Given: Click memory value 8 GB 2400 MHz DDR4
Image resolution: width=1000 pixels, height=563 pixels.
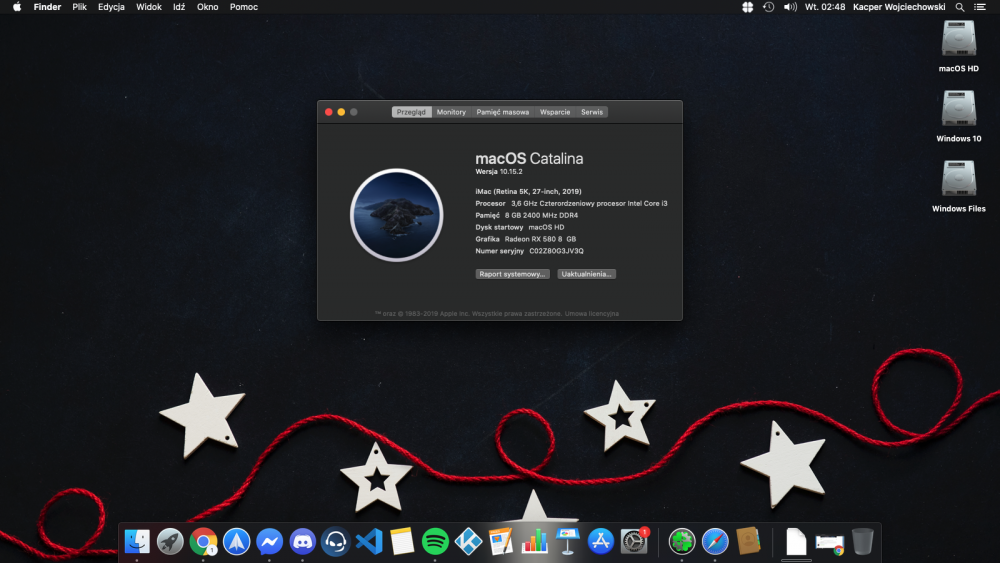Looking at the screenshot, I should pos(541,216).
